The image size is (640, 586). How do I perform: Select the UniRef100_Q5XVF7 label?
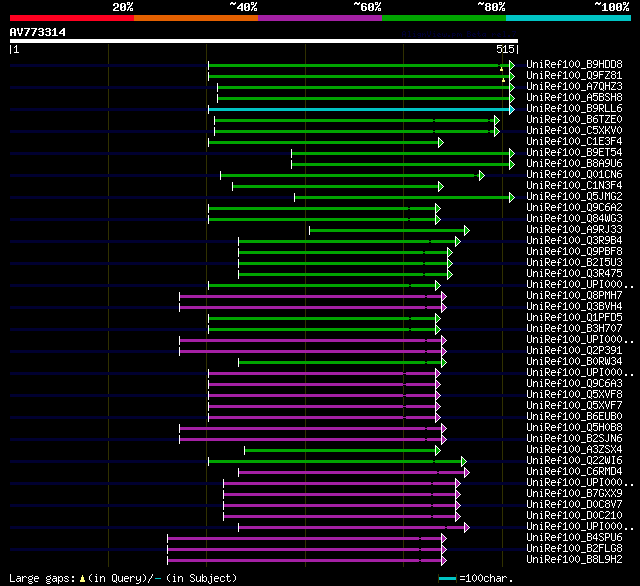574,406
